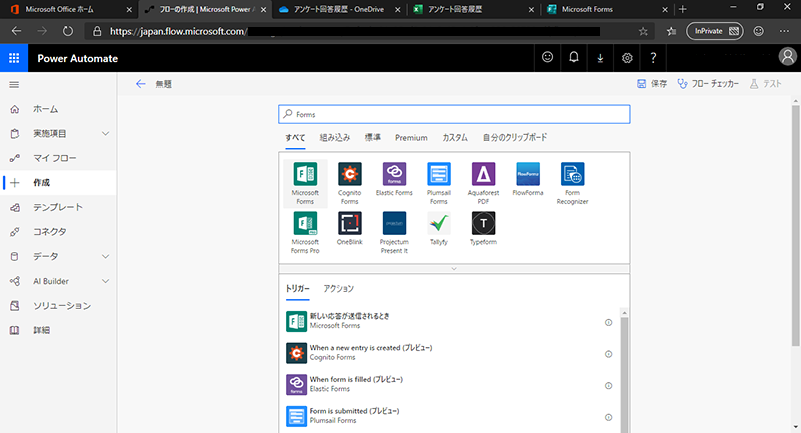
Task: Go back using the arrow beside 無題
Action: 140,84
